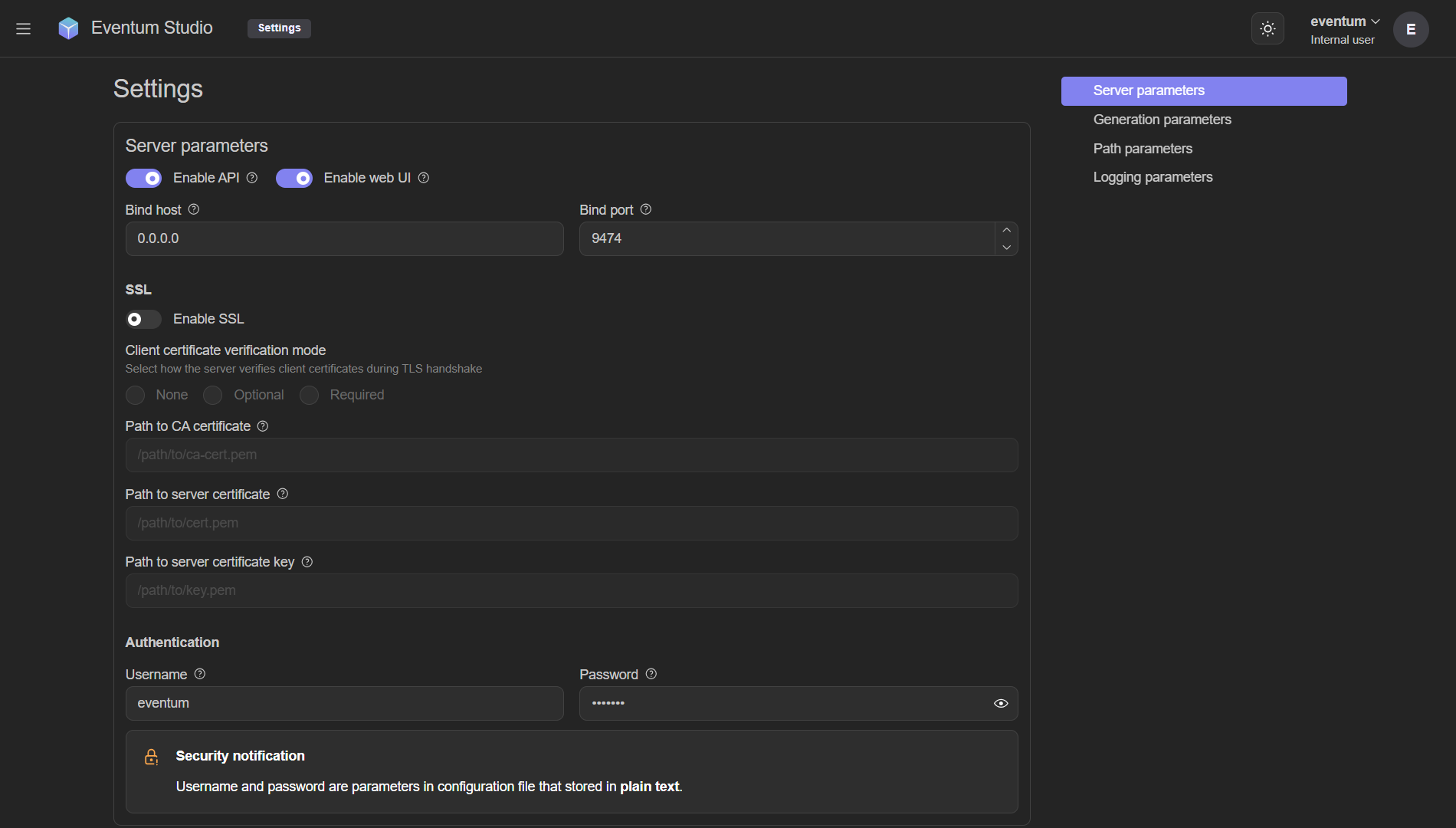Open Path parameters section link
This screenshot has width=1456, height=828.
pos(1143,149)
